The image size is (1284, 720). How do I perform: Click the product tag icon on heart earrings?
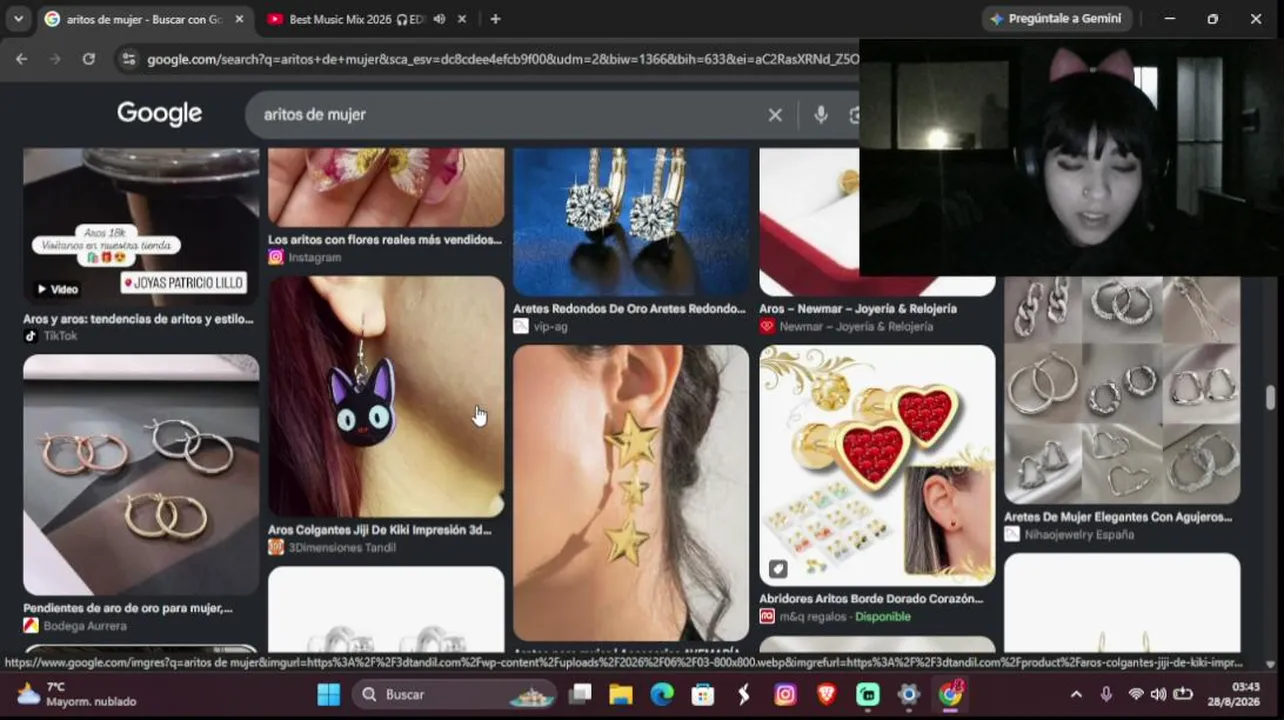(x=778, y=569)
